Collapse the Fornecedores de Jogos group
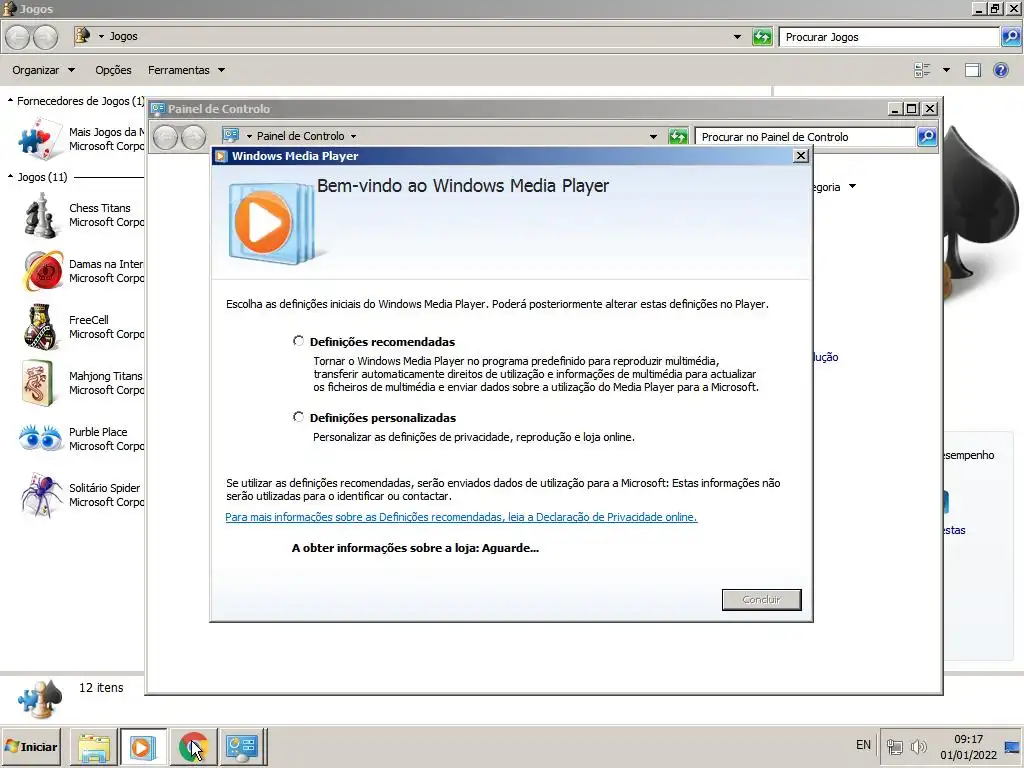Image resolution: width=1024 pixels, height=768 pixels. (x=10, y=101)
